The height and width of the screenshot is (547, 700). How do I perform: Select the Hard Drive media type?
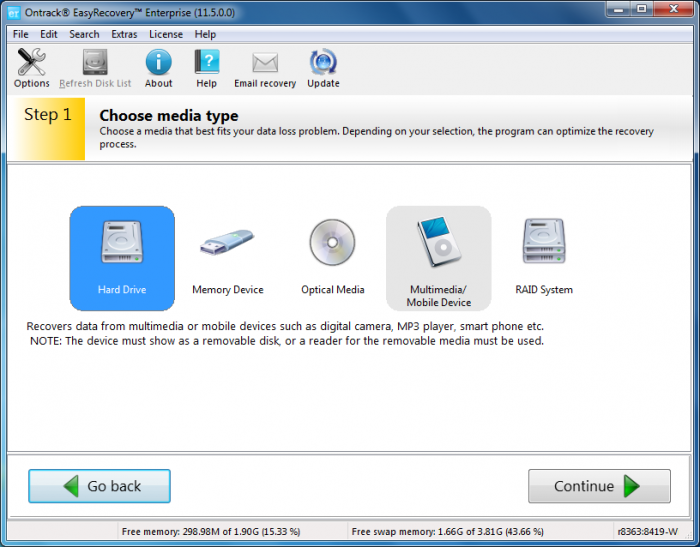[x=122, y=258]
